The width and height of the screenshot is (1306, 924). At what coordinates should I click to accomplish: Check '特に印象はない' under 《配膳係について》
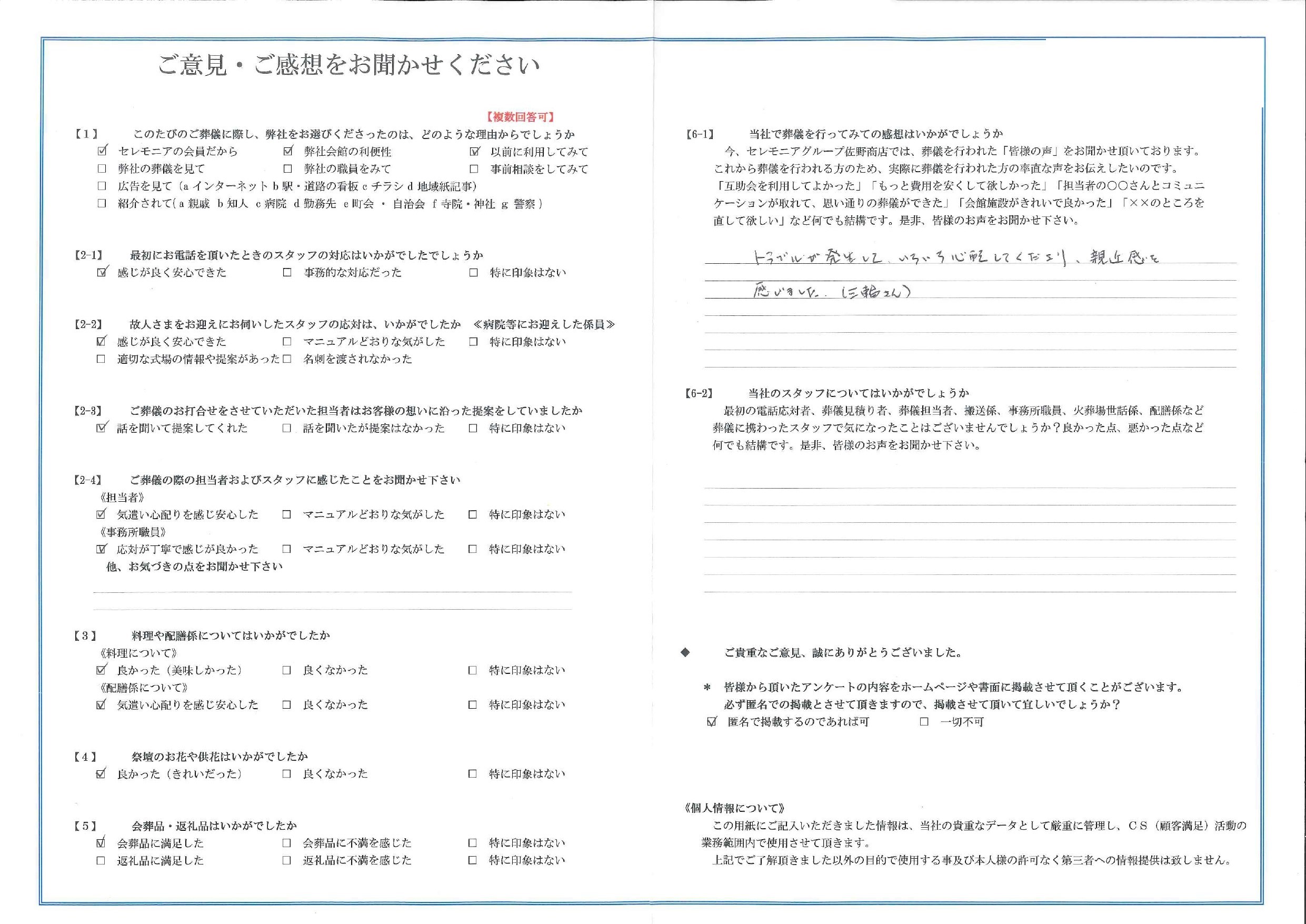(473, 705)
